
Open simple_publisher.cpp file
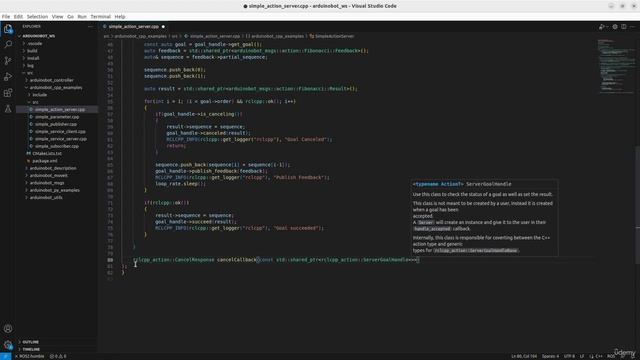coord(57,124)
